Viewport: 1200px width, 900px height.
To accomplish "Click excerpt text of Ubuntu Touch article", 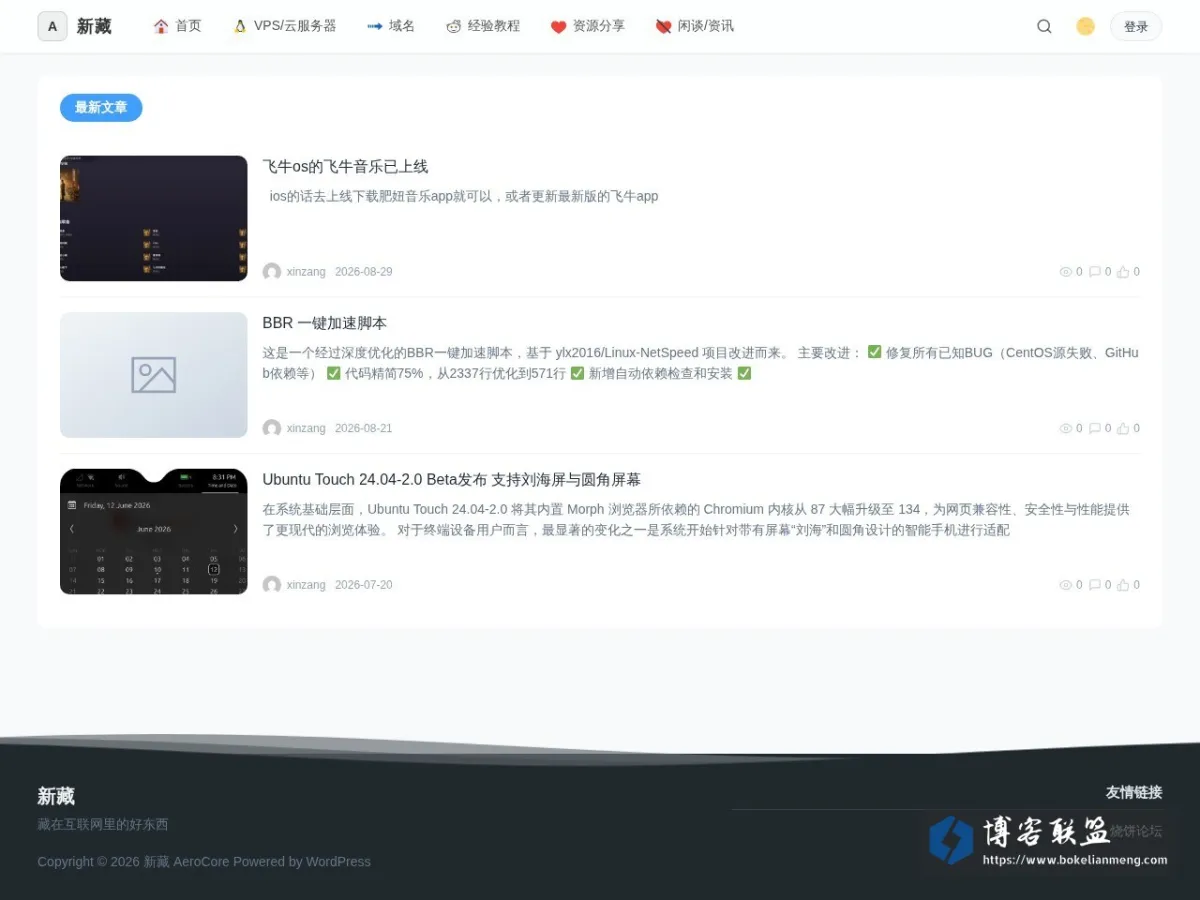I will point(696,520).
